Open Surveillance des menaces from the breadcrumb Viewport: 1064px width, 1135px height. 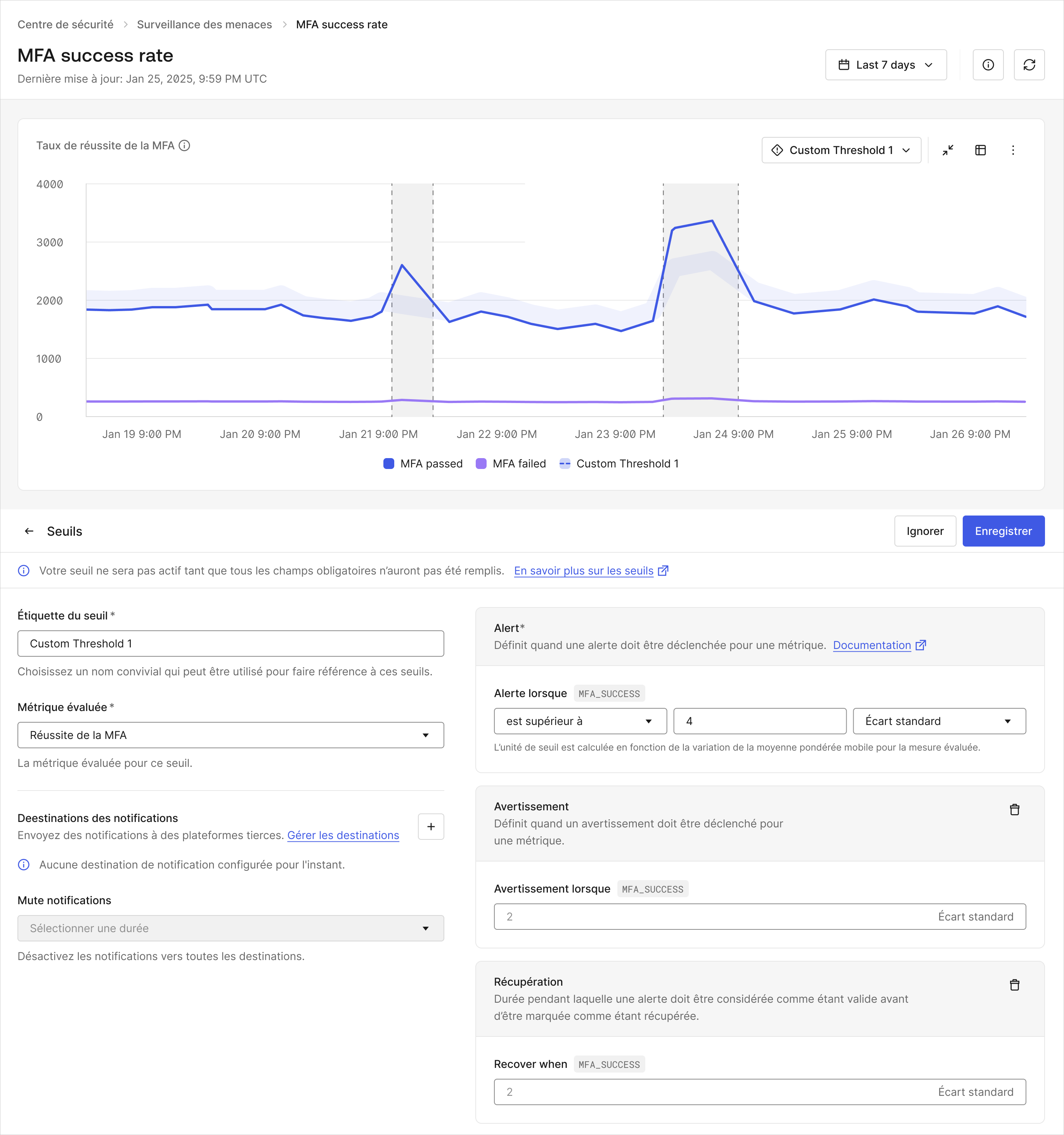click(204, 24)
